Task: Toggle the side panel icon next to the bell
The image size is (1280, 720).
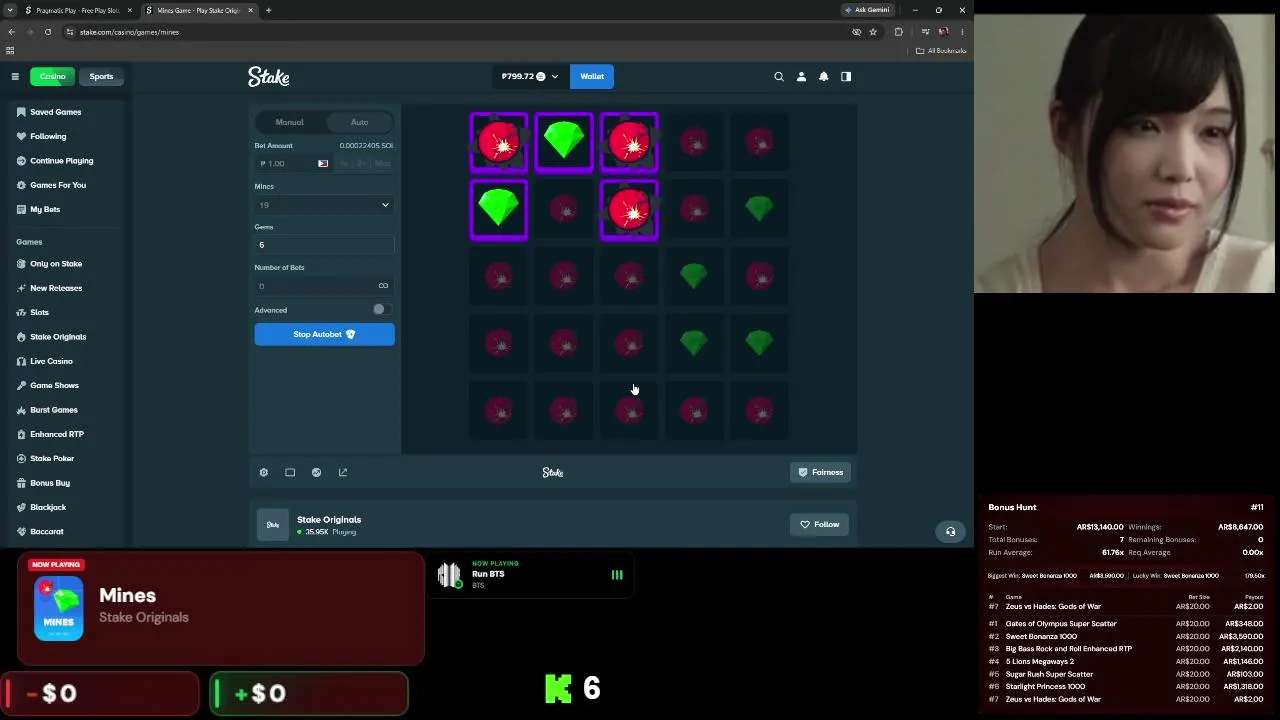Action: point(846,76)
